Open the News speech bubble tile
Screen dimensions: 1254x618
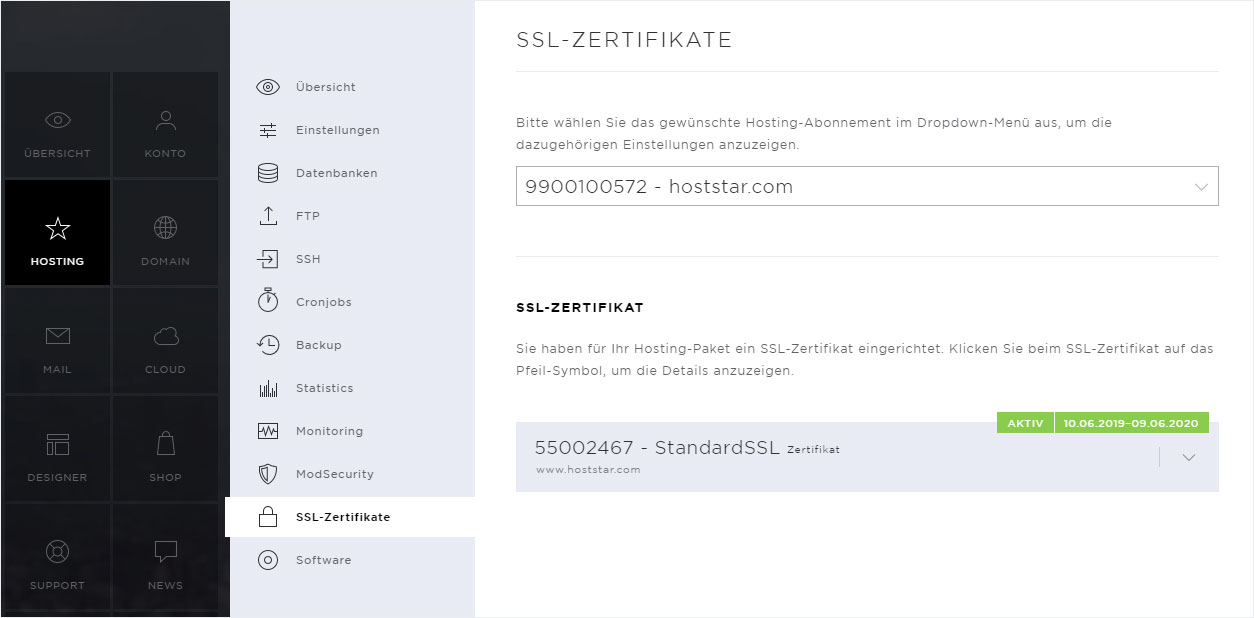165,557
